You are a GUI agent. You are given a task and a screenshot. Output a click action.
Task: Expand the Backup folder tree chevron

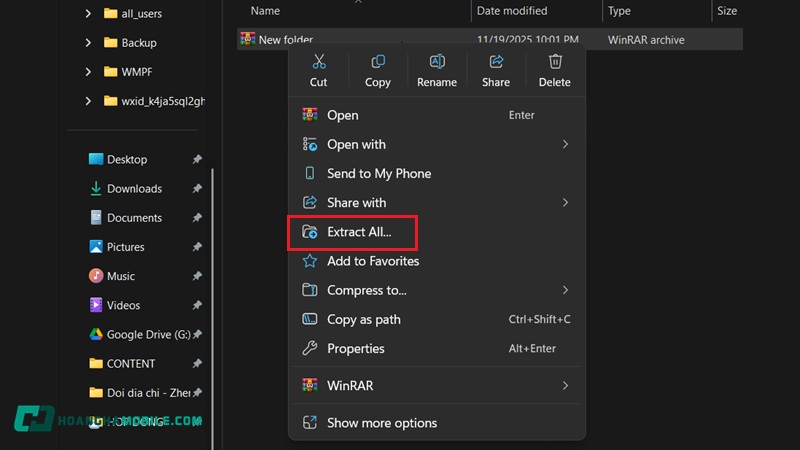(x=88, y=43)
